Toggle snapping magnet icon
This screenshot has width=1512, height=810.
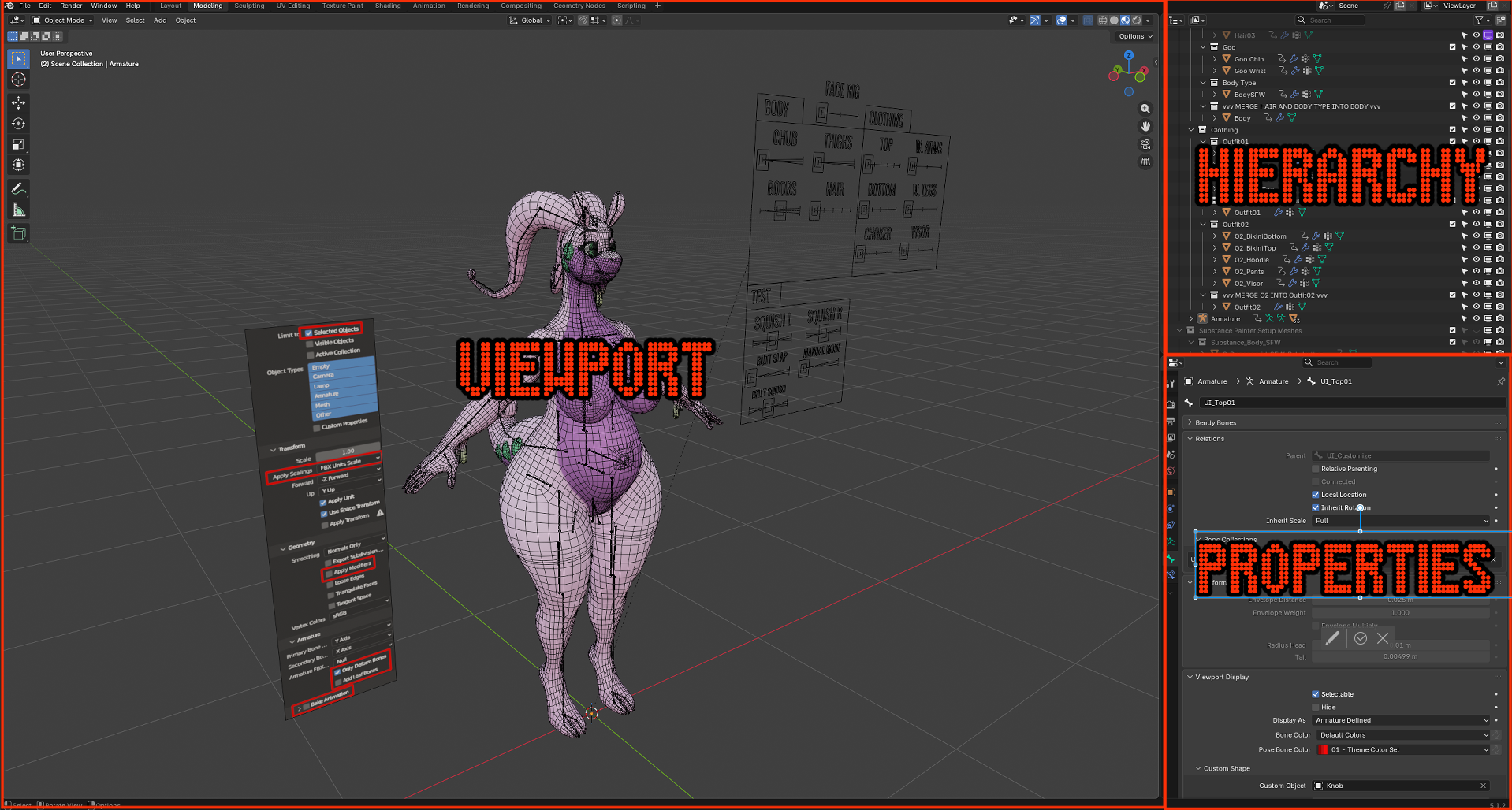point(583,20)
